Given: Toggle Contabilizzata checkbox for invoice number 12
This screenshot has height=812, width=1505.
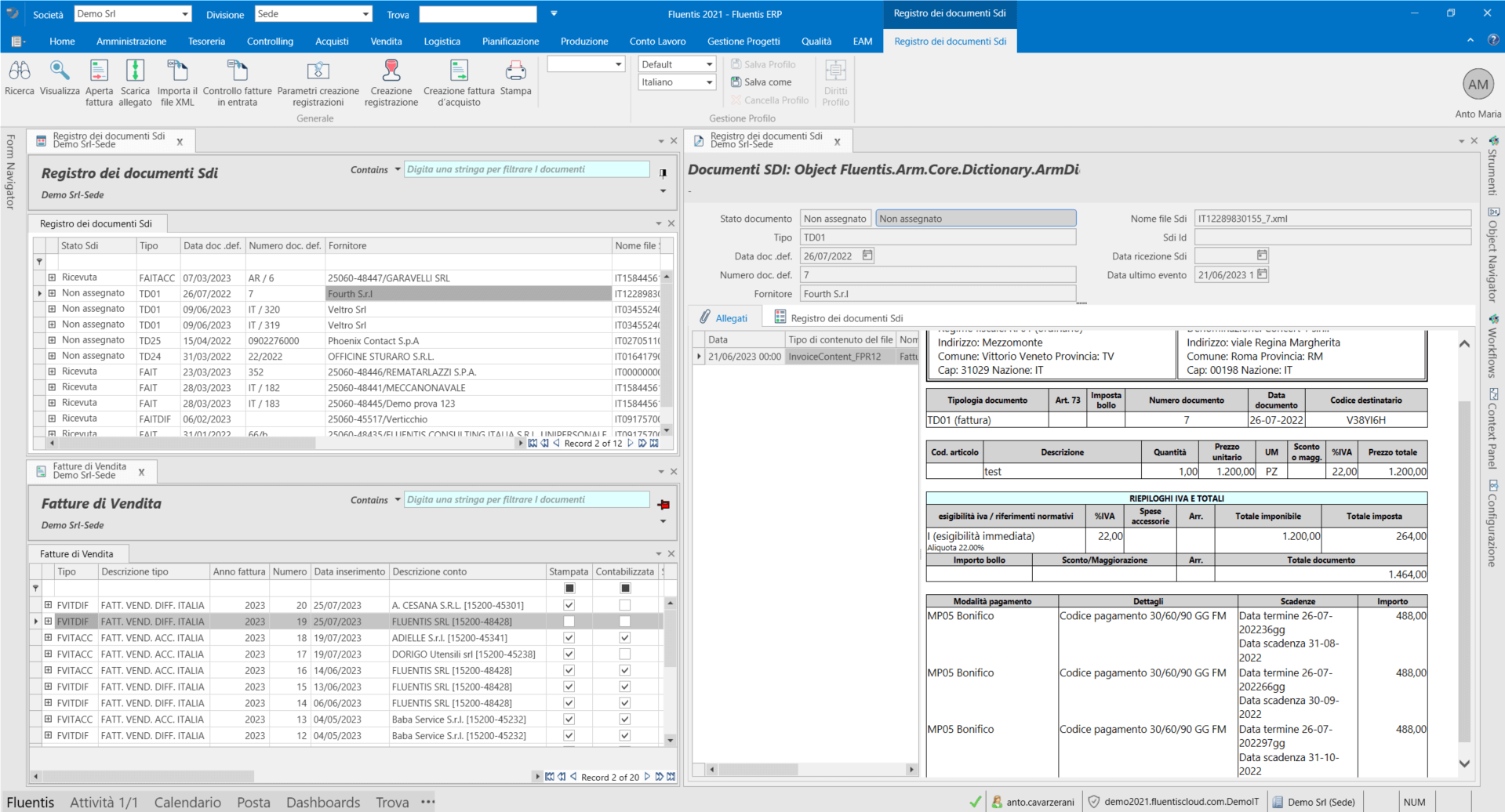Looking at the screenshot, I should pos(625,735).
